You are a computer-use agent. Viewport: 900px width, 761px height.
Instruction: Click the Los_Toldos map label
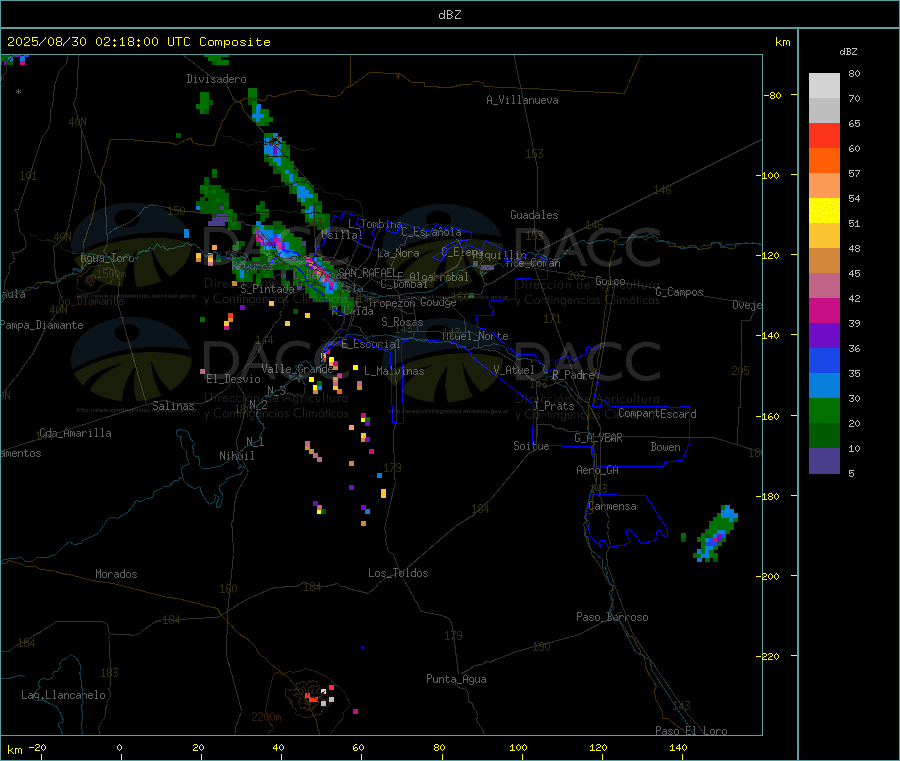pos(398,573)
